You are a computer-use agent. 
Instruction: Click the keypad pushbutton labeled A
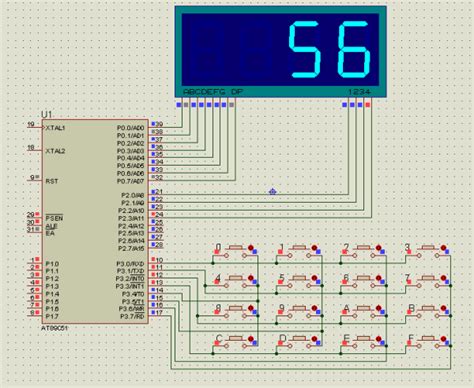point(363,308)
